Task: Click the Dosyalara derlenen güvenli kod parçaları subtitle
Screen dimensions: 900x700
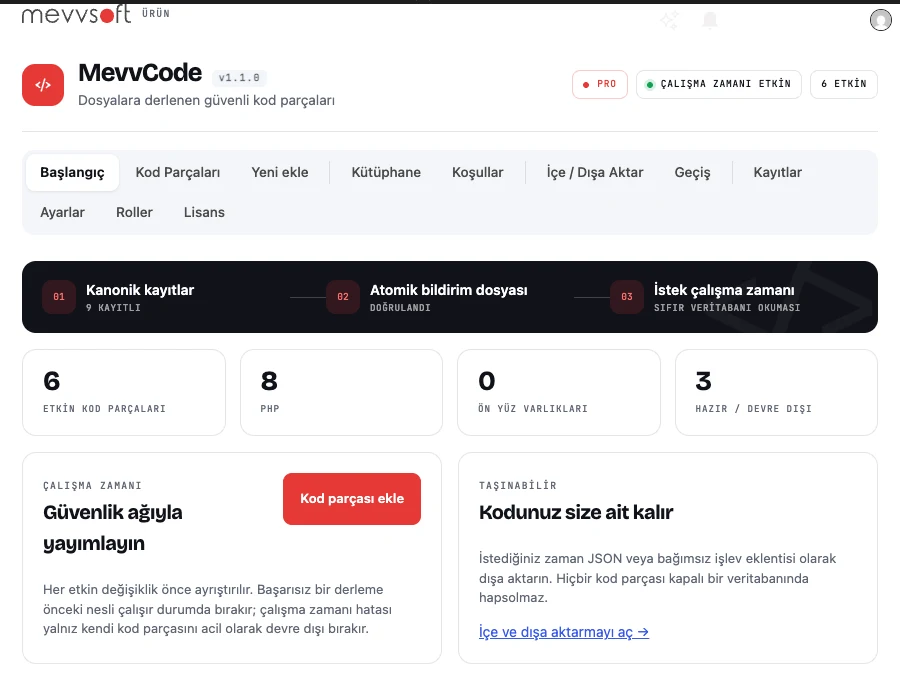Action: click(207, 100)
